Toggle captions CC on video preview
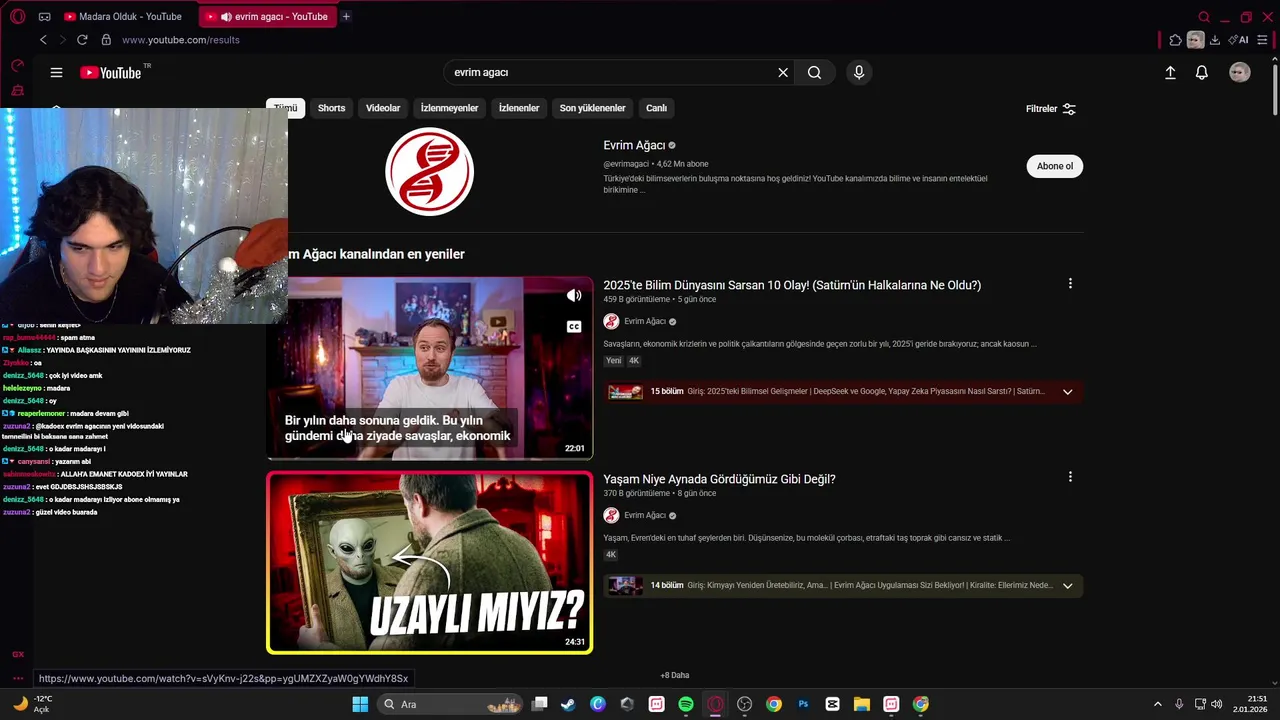The height and width of the screenshot is (720, 1280). pos(574,327)
